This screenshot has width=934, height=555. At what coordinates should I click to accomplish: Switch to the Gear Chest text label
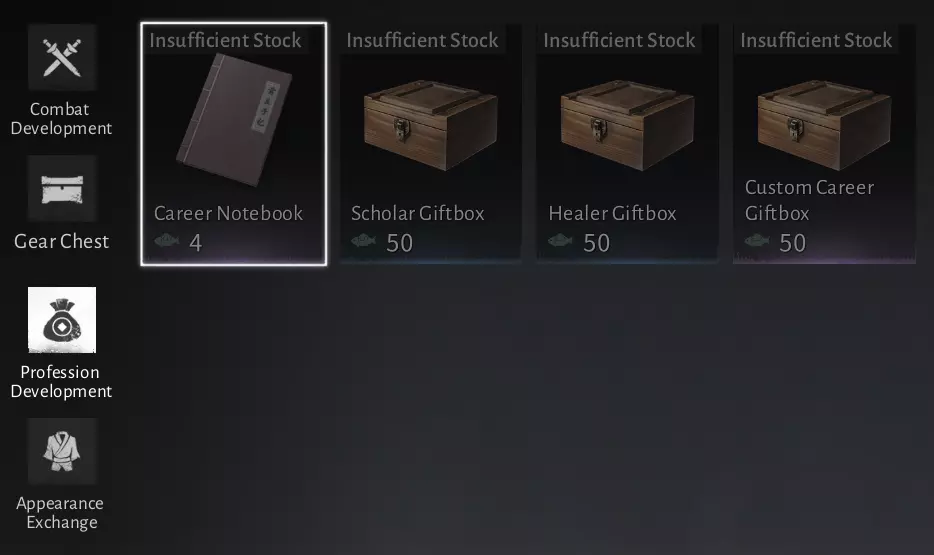61,241
